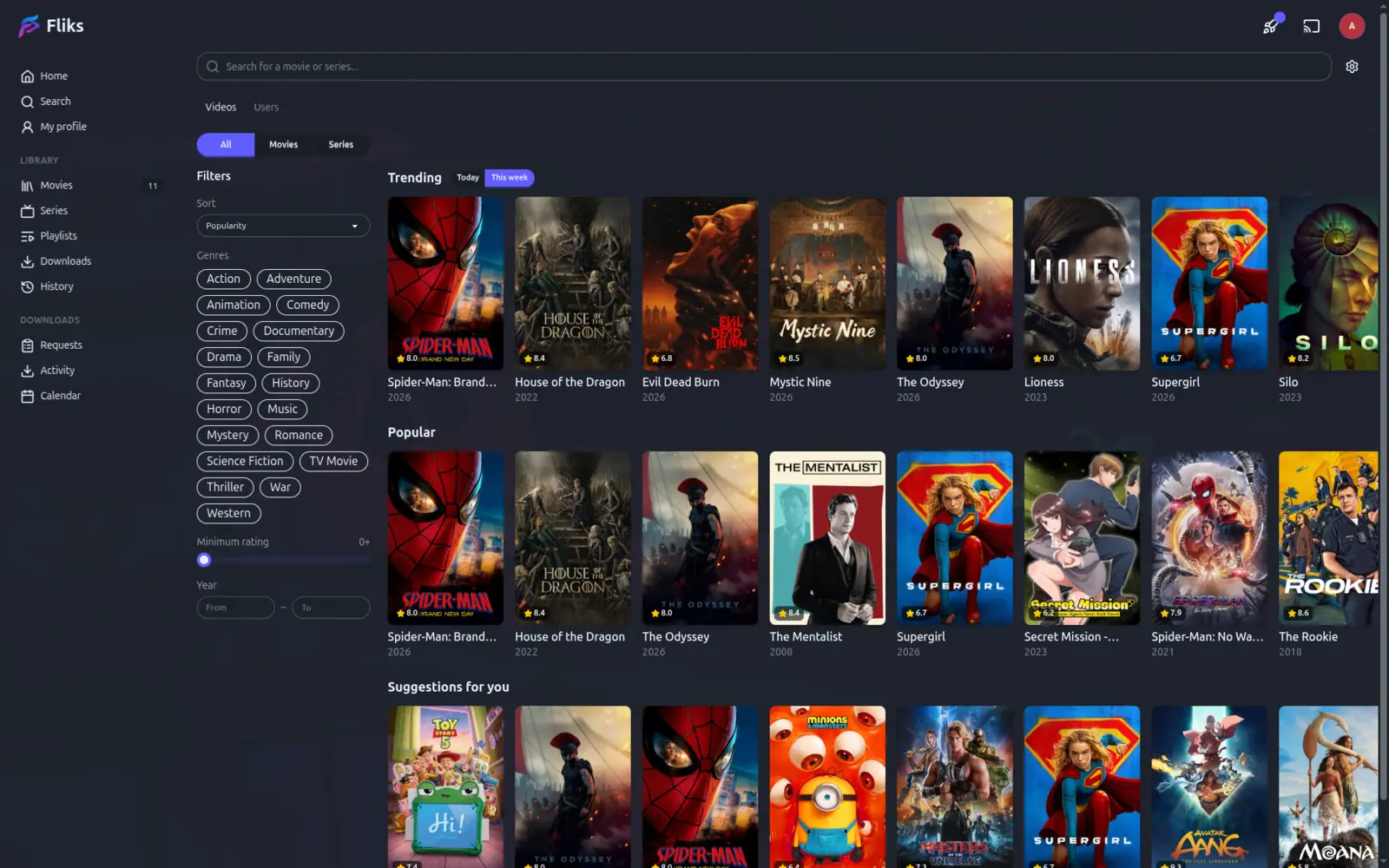The image size is (1389, 868).
Task: Open the Sort Popularity dropdown
Action: (x=283, y=226)
